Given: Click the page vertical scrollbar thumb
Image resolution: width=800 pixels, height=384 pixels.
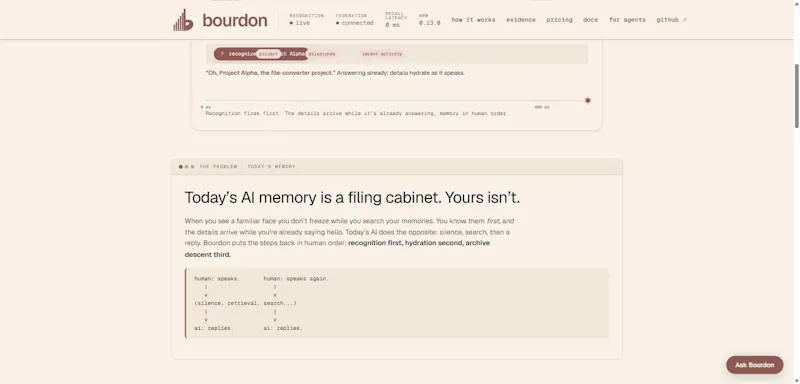Looking at the screenshot, I should point(796,95).
